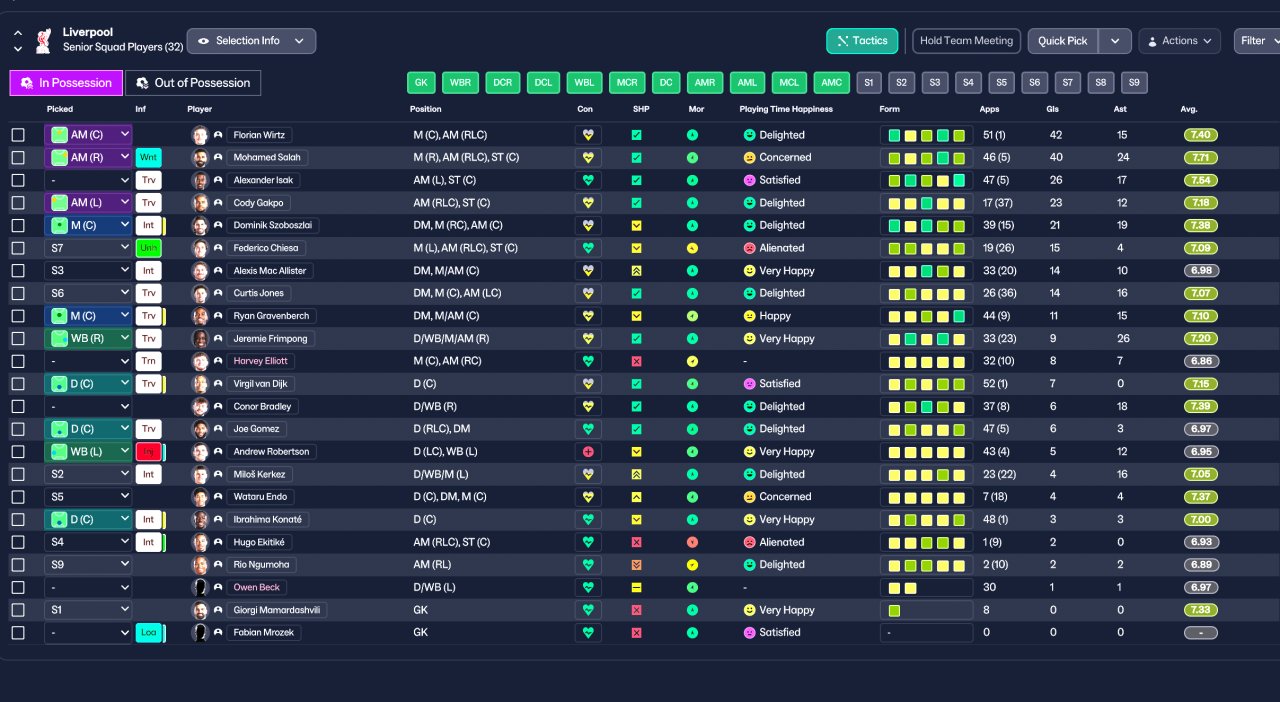Open the Selection Info dropdown
This screenshot has width=1280, height=702.
click(x=251, y=41)
